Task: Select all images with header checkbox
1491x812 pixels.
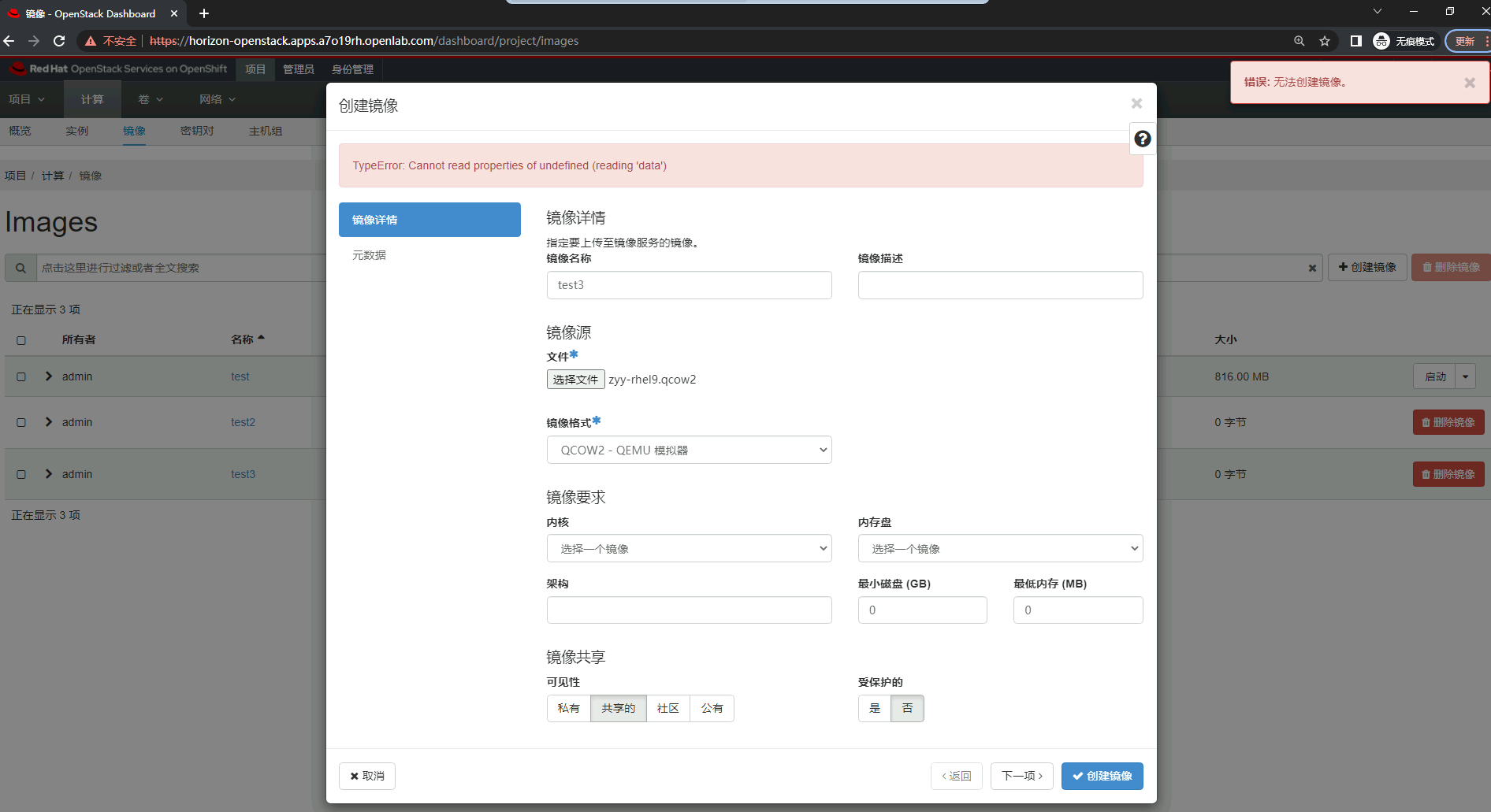Action: tap(21, 340)
